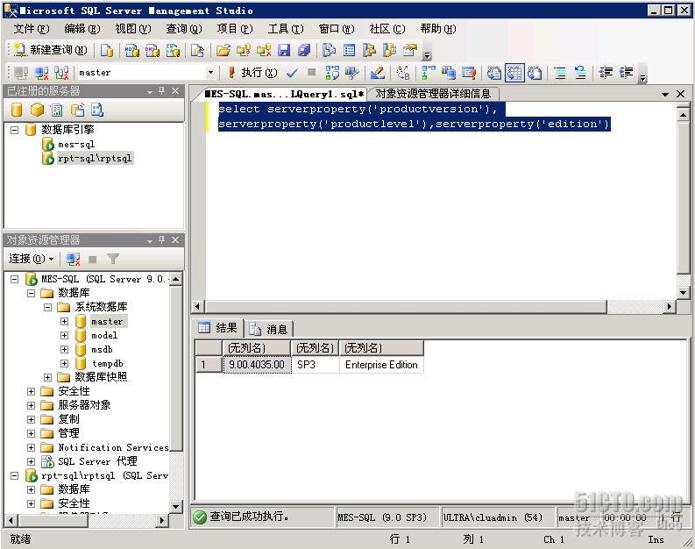Select the msdb database
Screen dimensions: 695x549
coord(102,350)
